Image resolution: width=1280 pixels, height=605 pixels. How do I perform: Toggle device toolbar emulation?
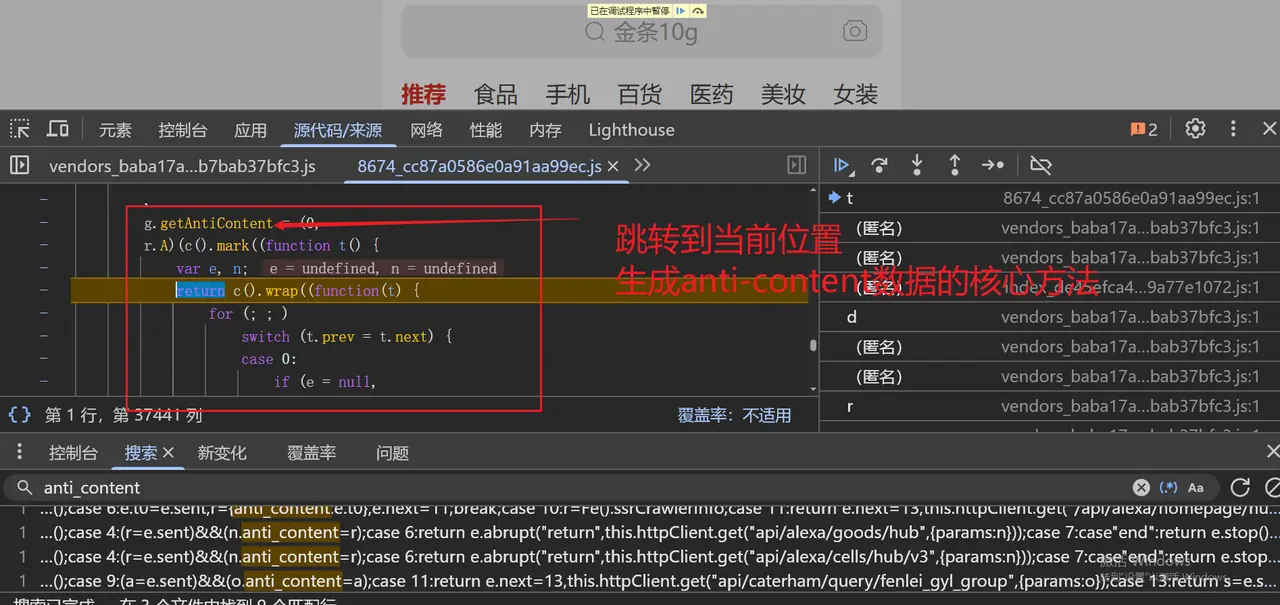pos(58,129)
